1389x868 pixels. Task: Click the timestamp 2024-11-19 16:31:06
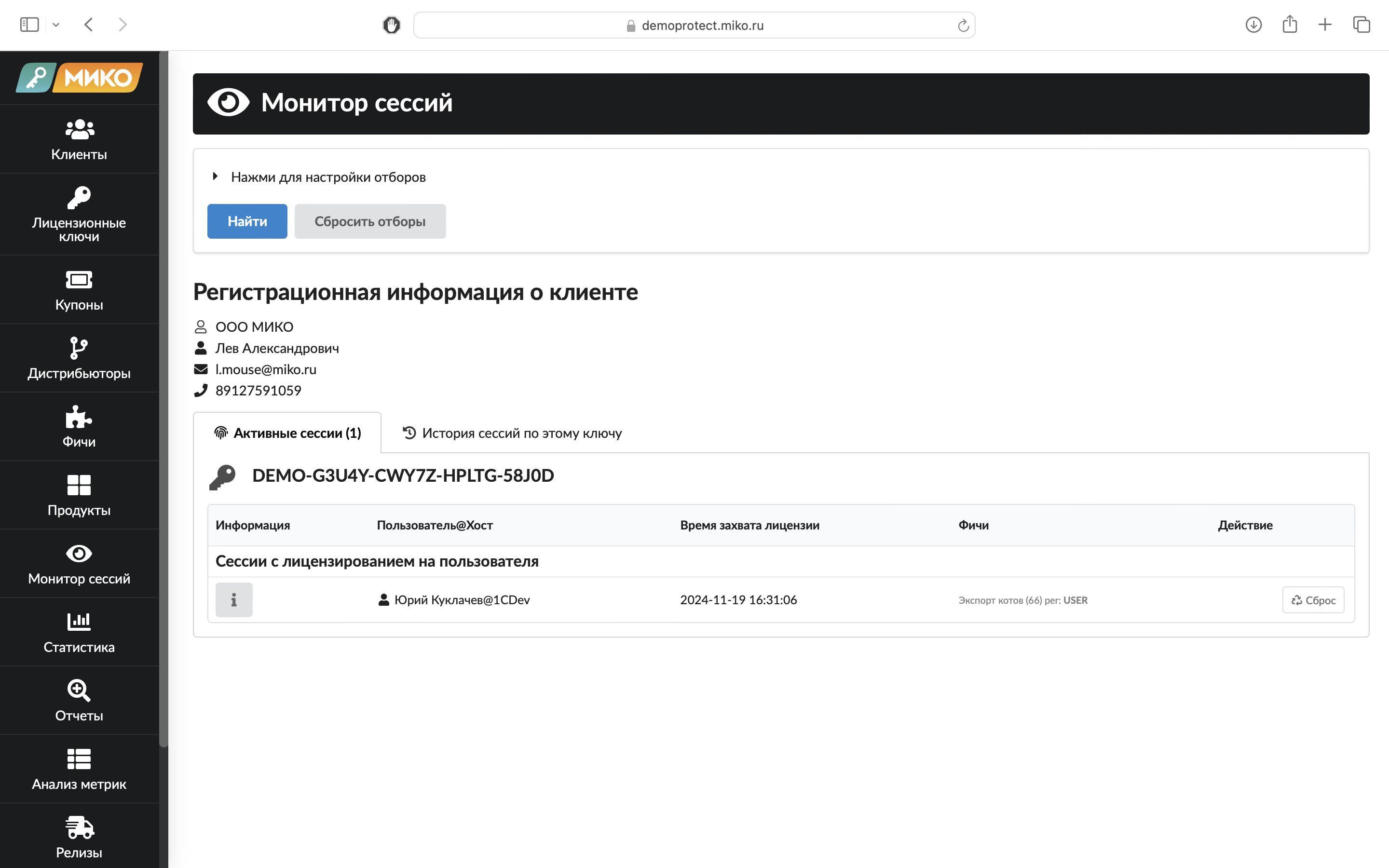point(739,600)
